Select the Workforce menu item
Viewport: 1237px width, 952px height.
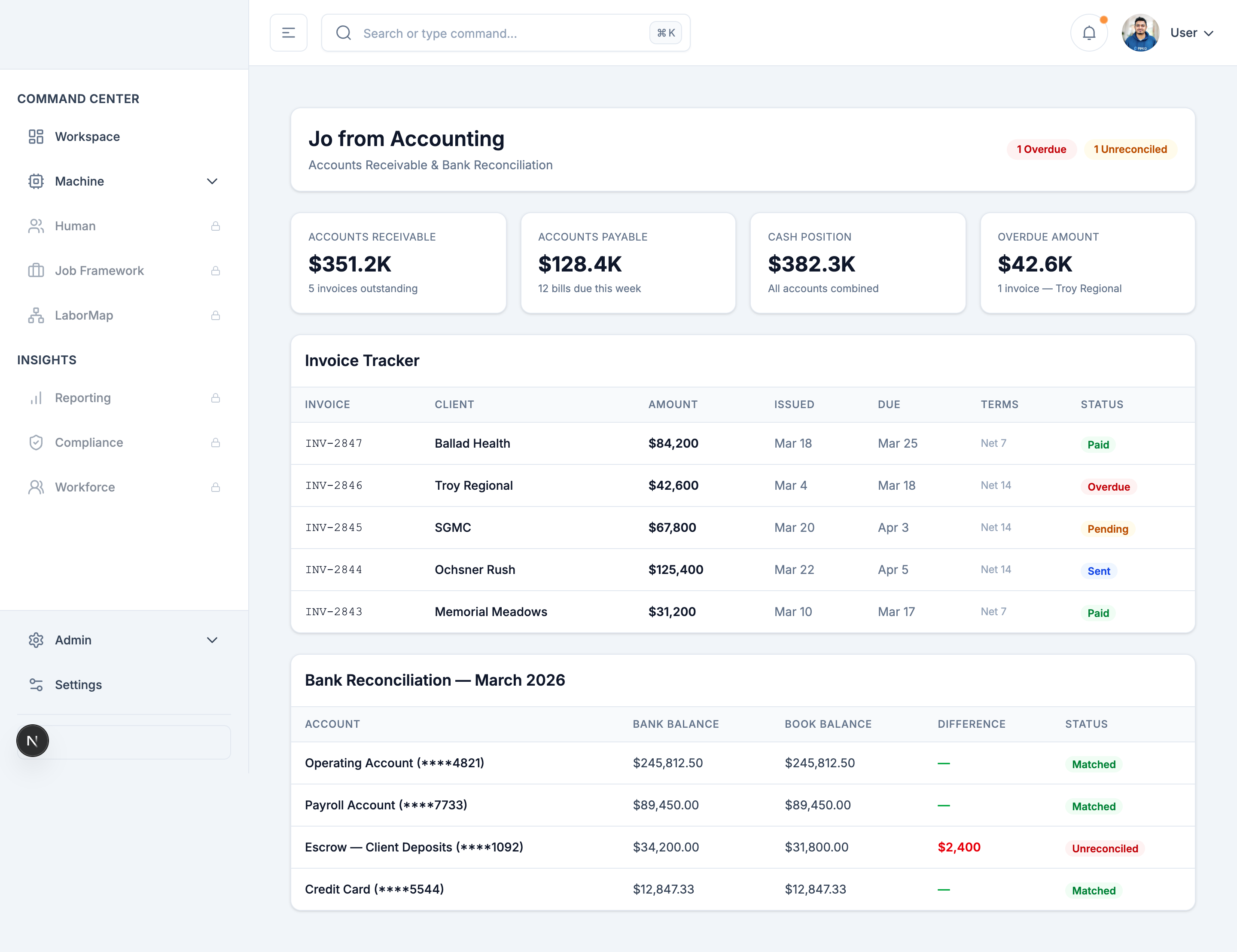click(85, 487)
